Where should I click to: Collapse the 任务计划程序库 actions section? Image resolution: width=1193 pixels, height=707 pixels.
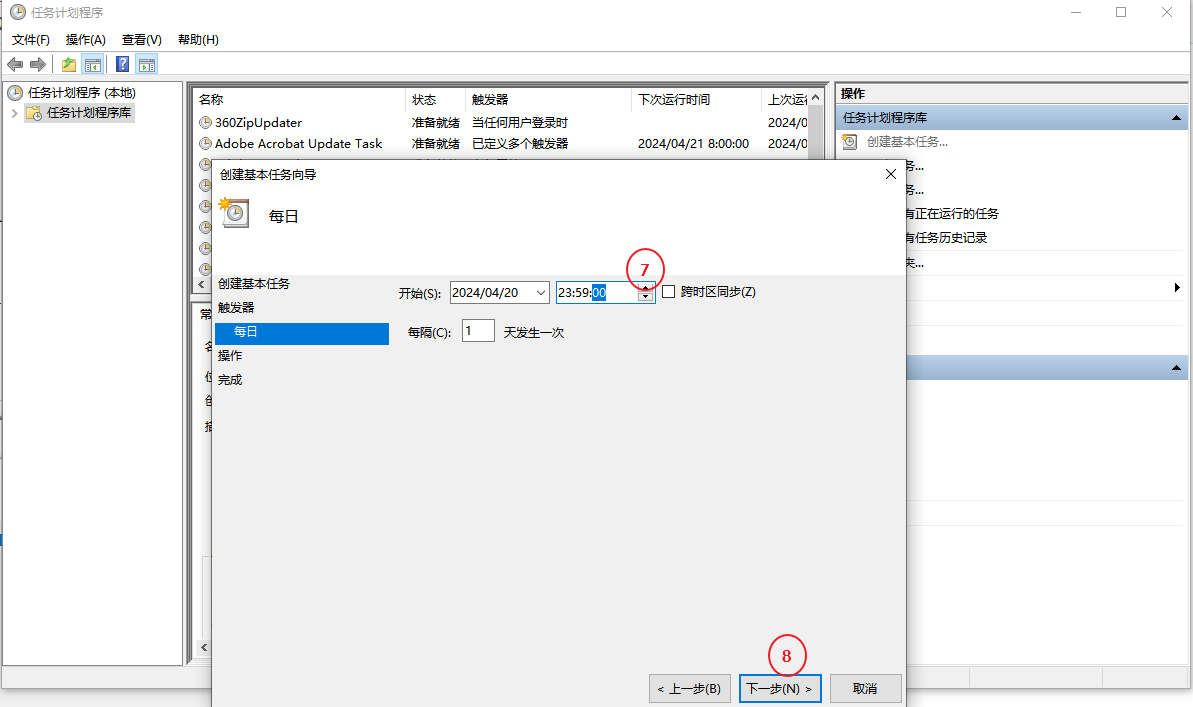click(x=1176, y=118)
